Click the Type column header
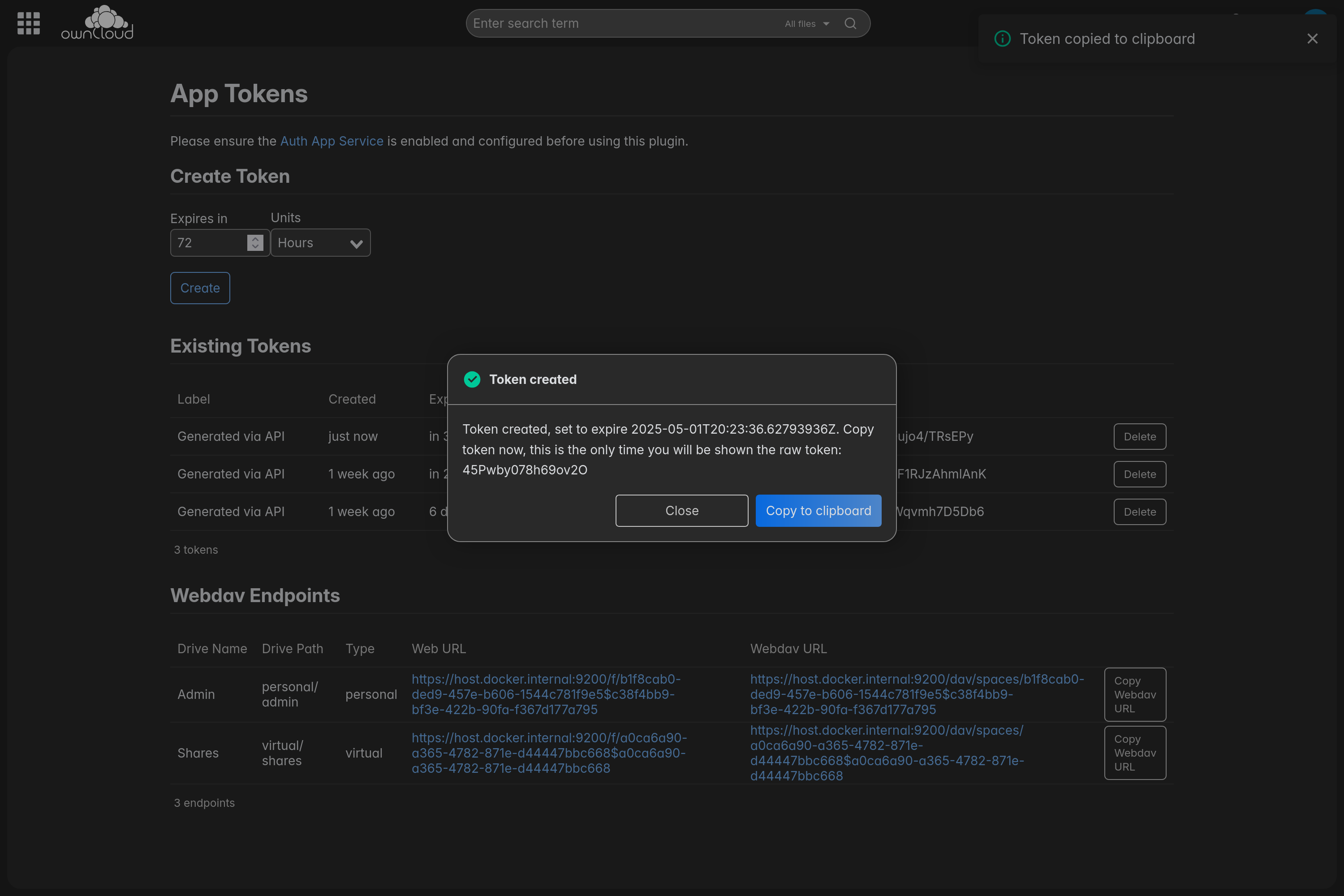Image resolution: width=1344 pixels, height=896 pixels. coord(360,649)
